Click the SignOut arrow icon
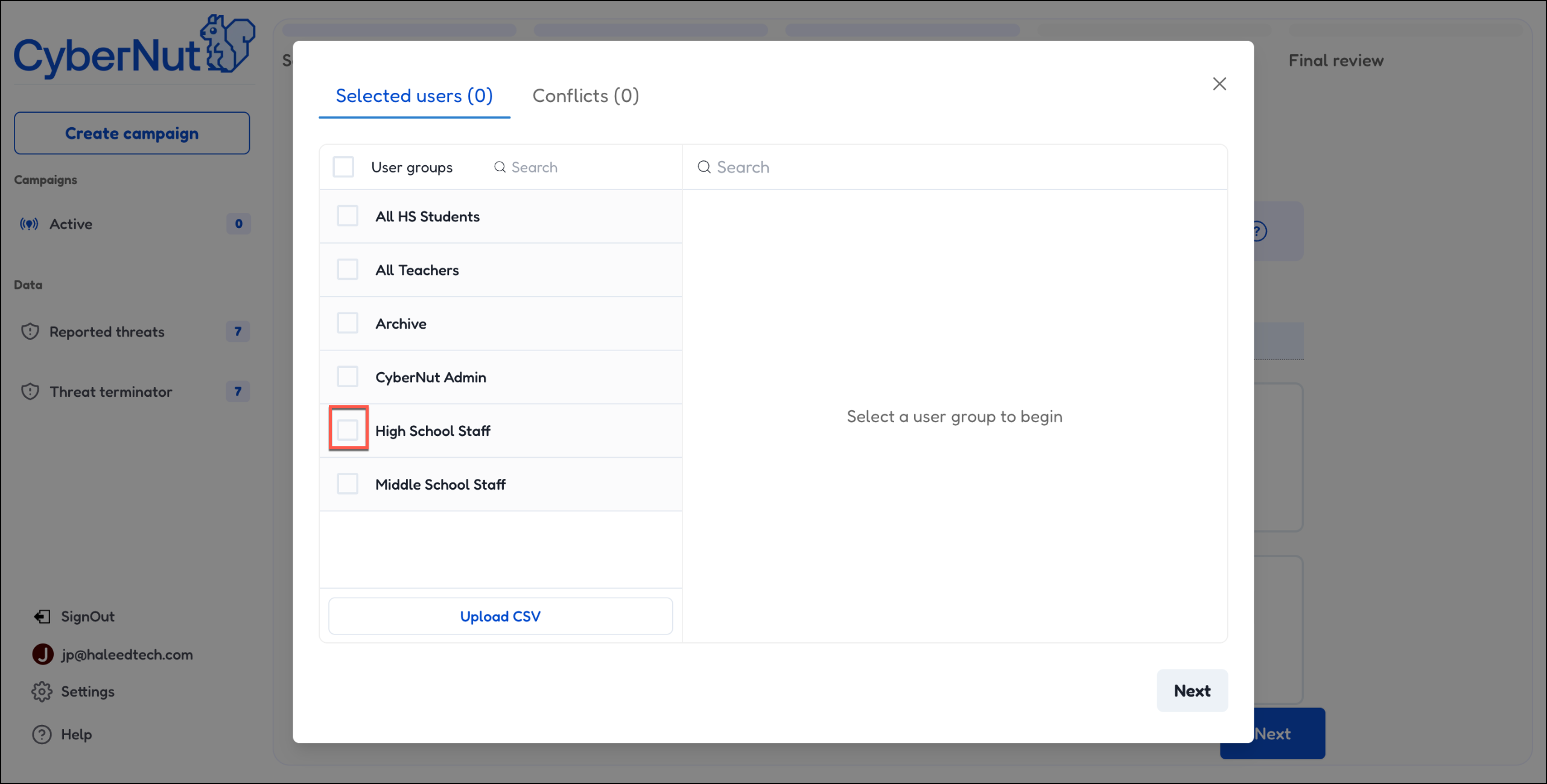Image resolution: width=1547 pixels, height=784 pixels. [42, 616]
